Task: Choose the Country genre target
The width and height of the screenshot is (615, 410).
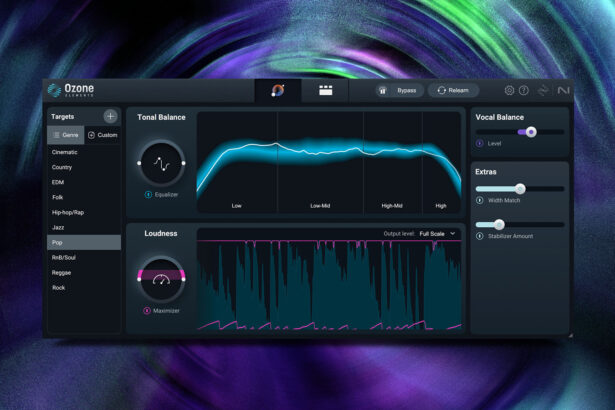Action: (x=84, y=167)
